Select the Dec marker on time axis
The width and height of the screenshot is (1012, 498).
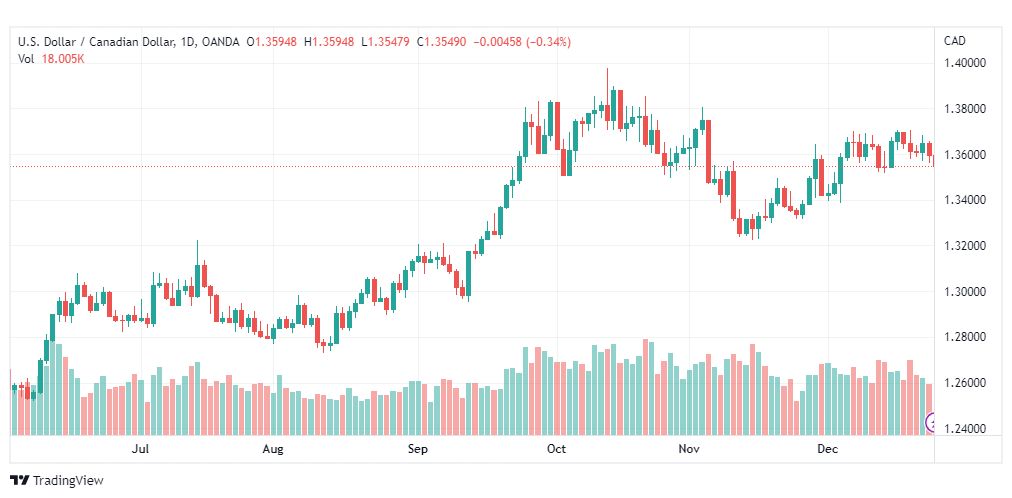click(827, 449)
